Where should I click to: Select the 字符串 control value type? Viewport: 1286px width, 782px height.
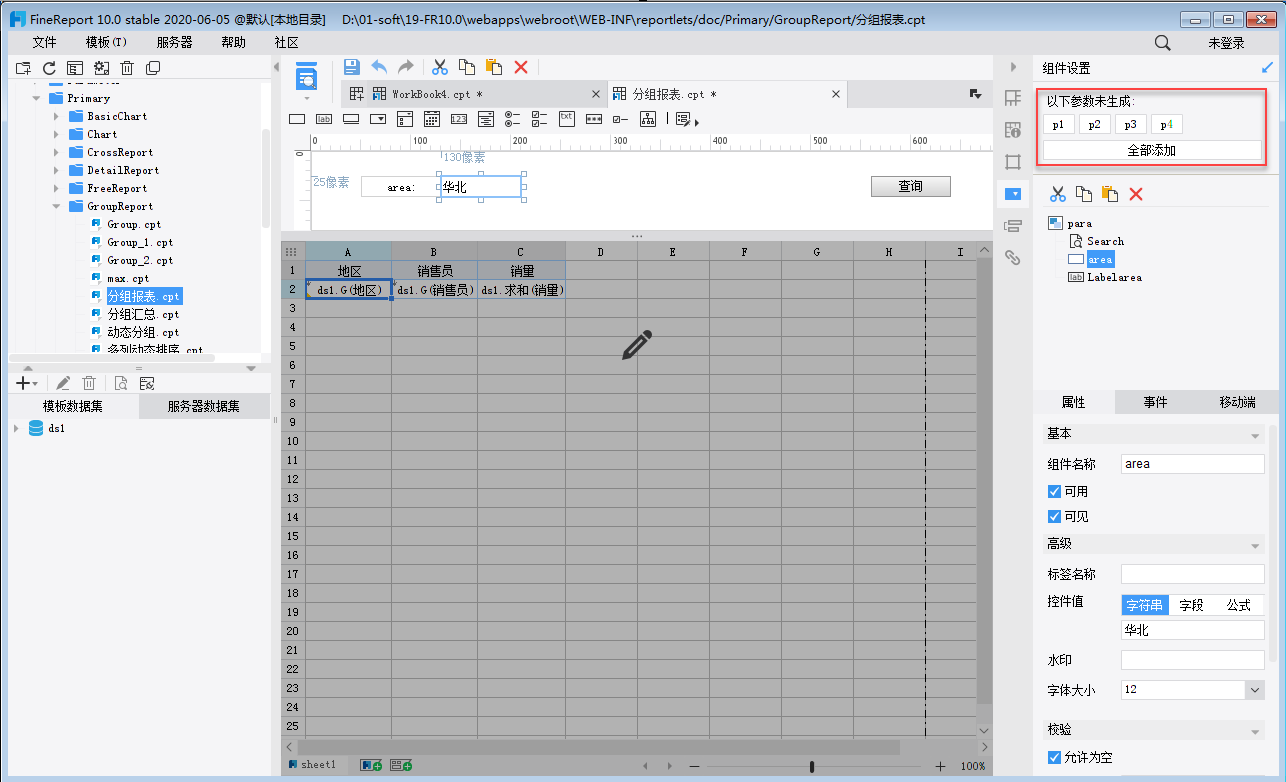point(1144,605)
